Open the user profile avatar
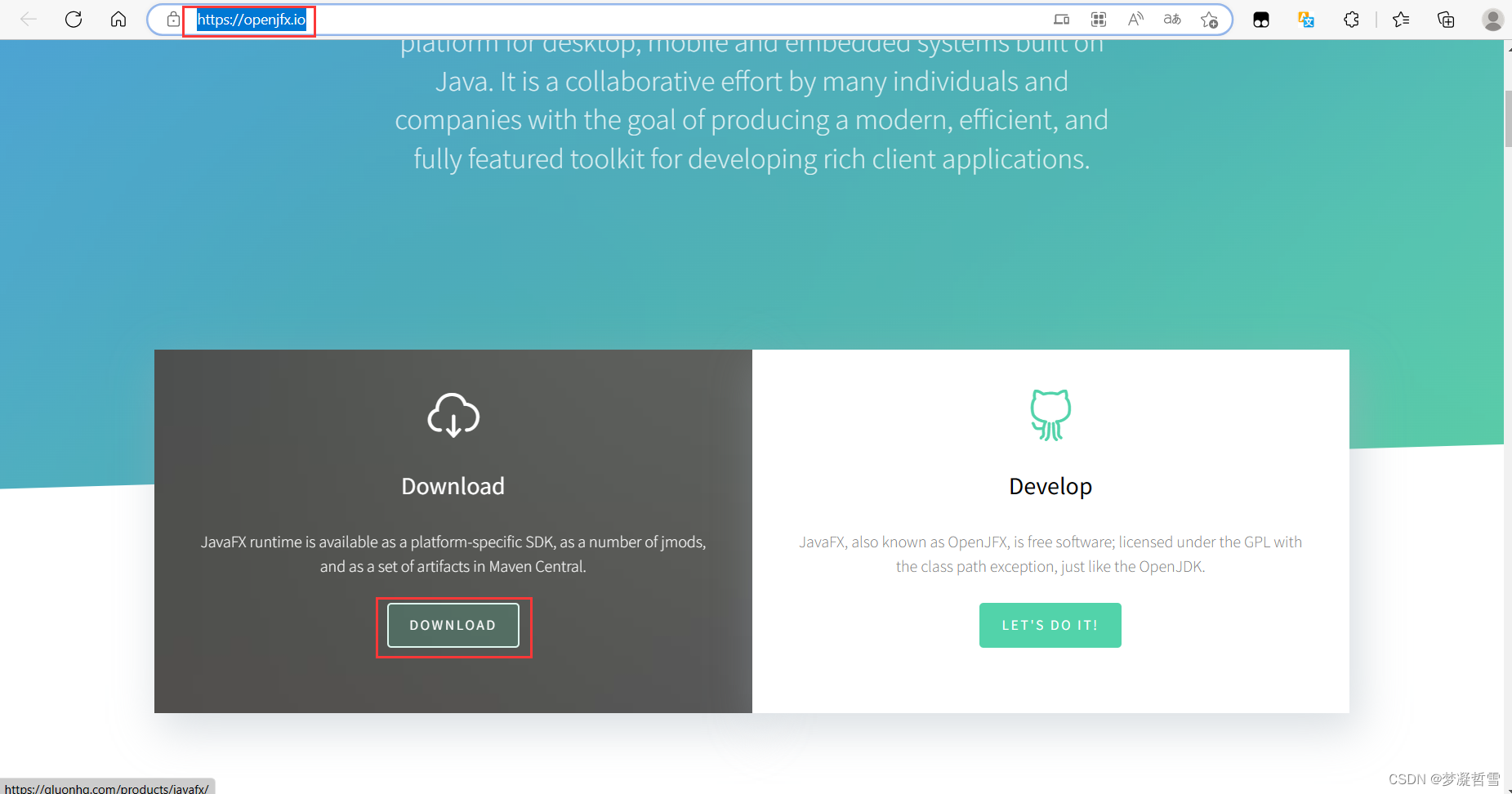The width and height of the screenshot is (1512, 794). pyautogui.click(x=1493, y=20)
